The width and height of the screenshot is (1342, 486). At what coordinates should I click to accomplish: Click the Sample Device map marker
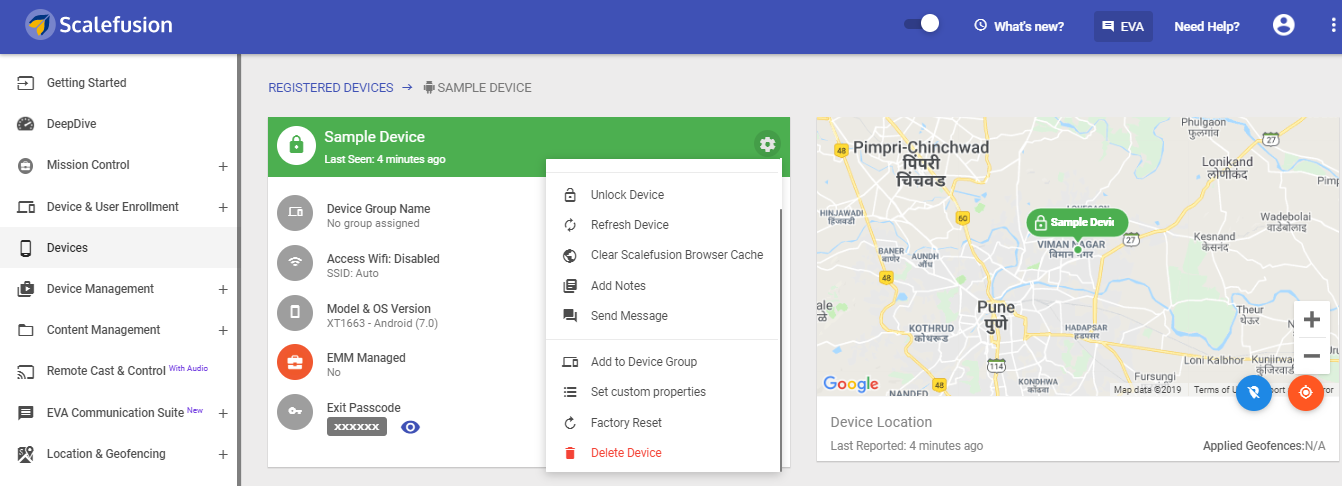click(1077, 223)
